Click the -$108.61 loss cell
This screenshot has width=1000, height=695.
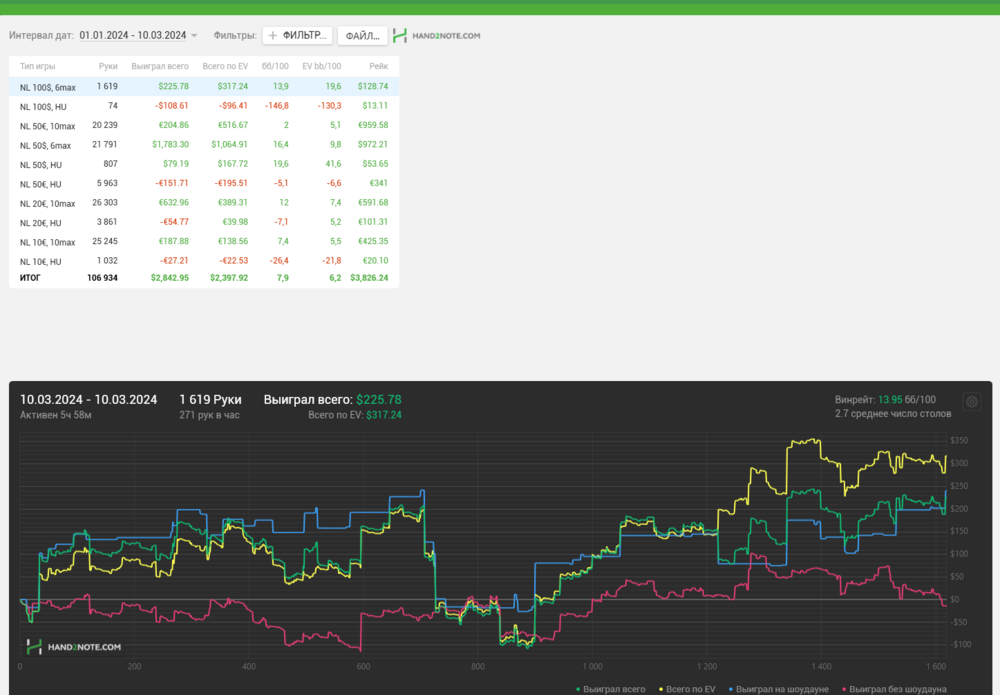172,106
